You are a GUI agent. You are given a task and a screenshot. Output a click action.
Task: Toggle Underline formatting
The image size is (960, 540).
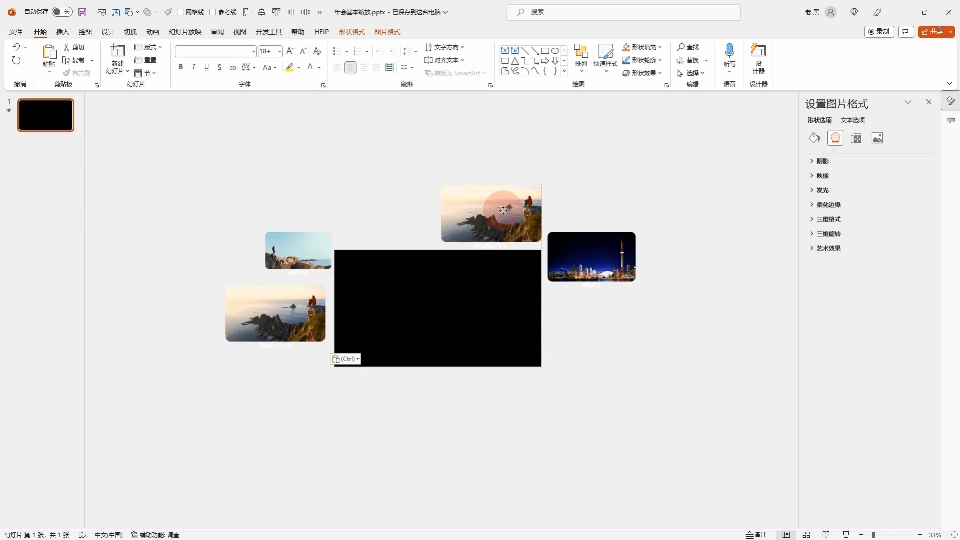[x=206, y=67]
